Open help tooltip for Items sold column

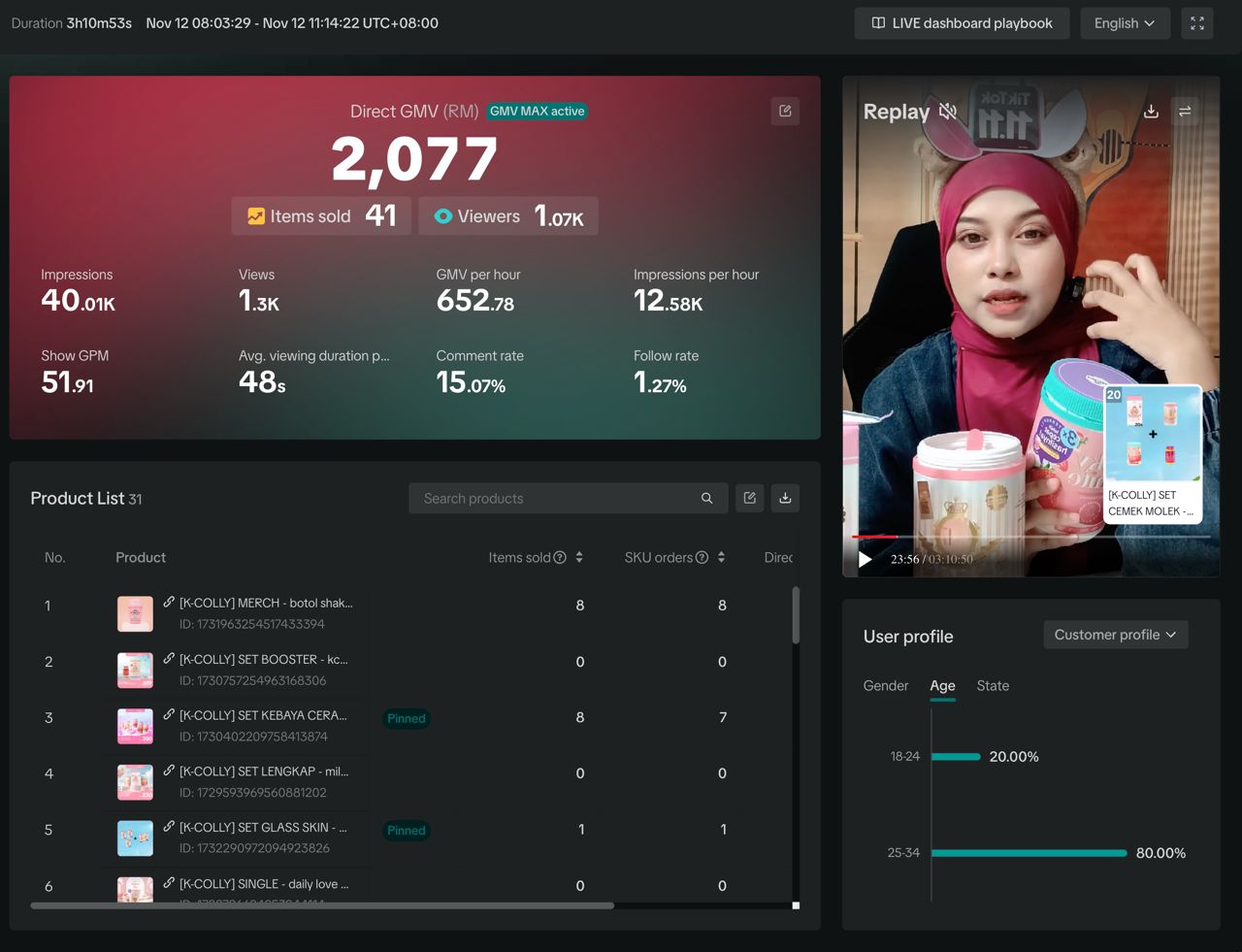560,558
